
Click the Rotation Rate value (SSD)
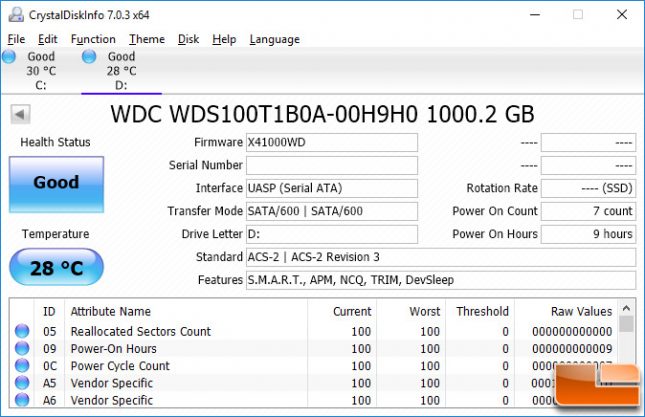(588, 188)
